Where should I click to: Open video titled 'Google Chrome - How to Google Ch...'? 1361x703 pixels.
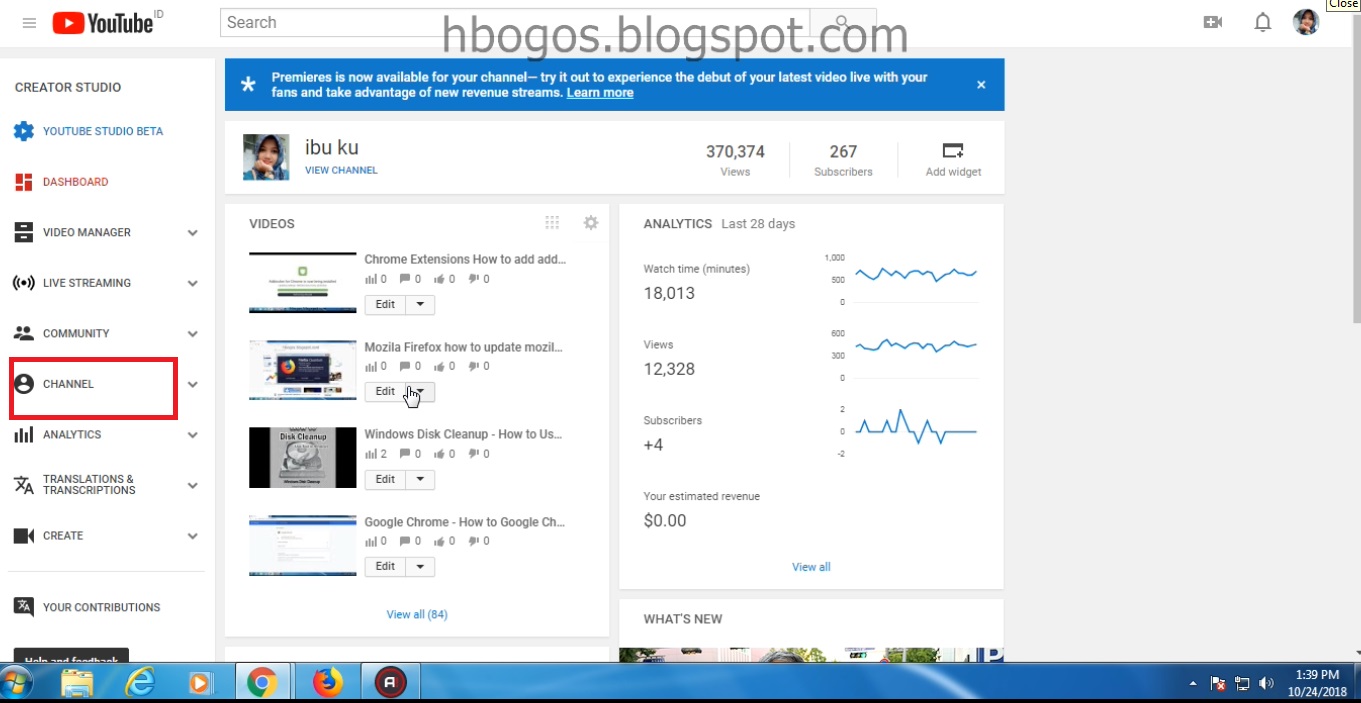465,522
